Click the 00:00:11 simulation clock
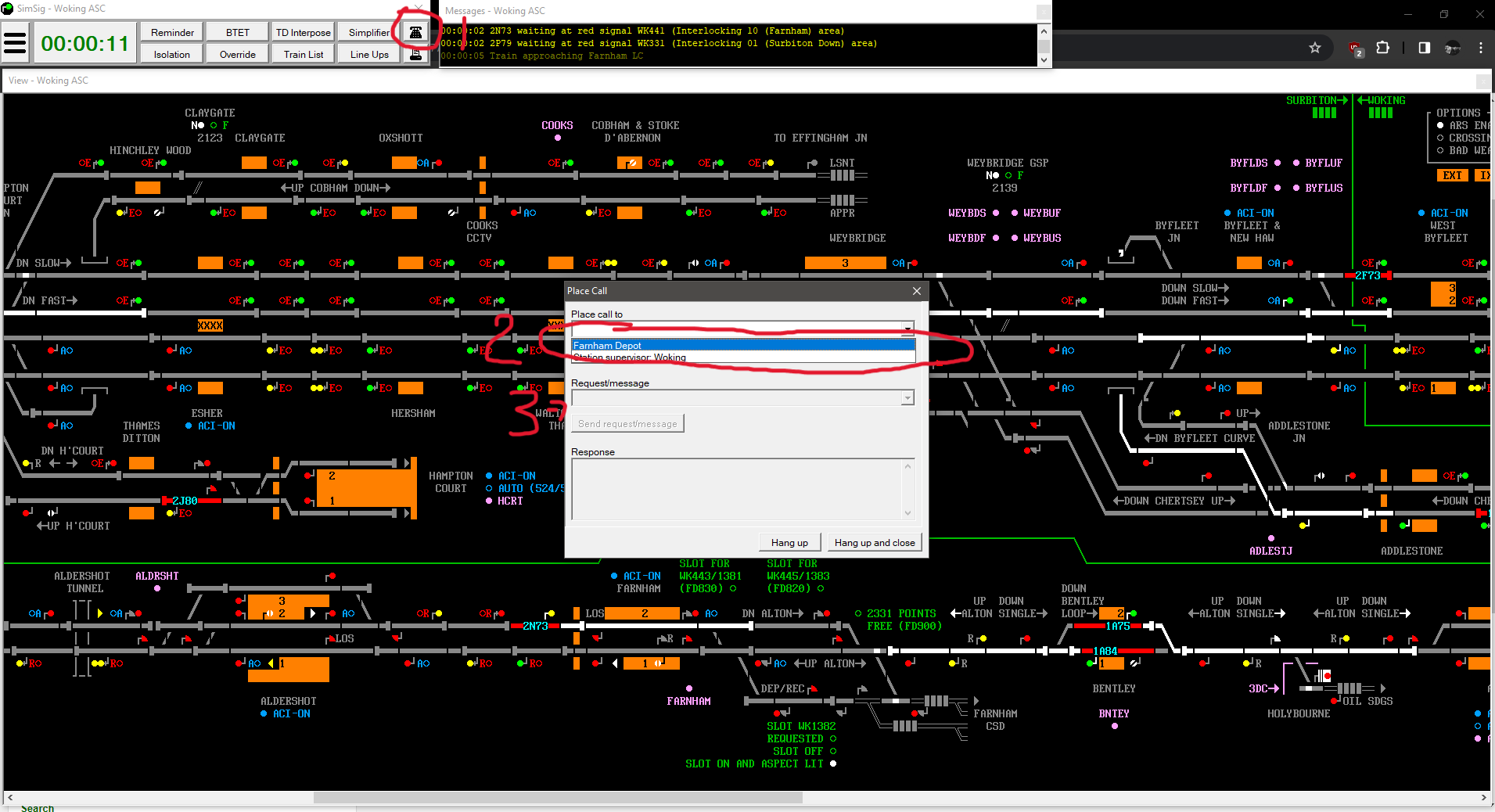The height and width of the screenshot is (812, 1495). 84,43
